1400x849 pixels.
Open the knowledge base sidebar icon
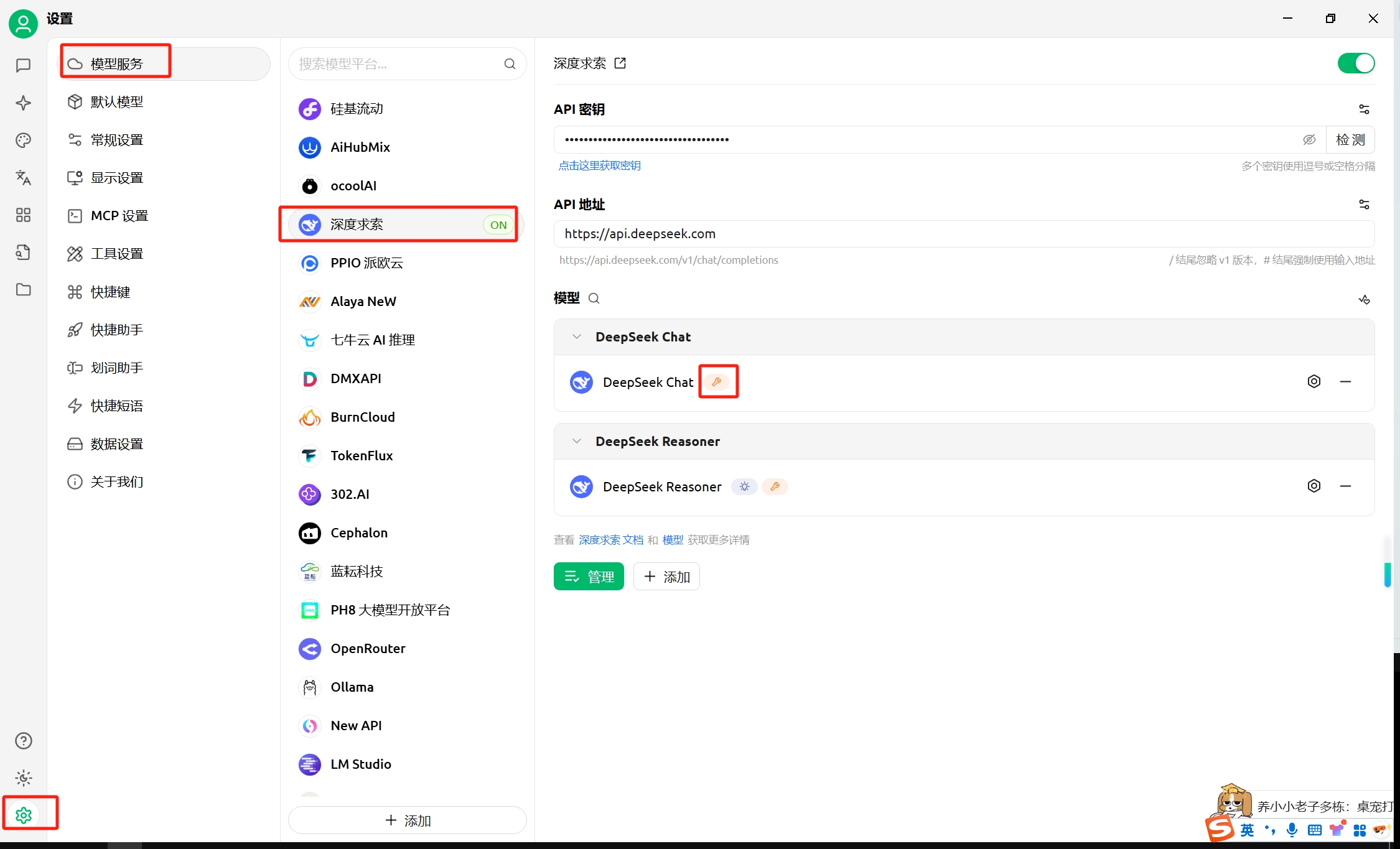coord(24,252)
